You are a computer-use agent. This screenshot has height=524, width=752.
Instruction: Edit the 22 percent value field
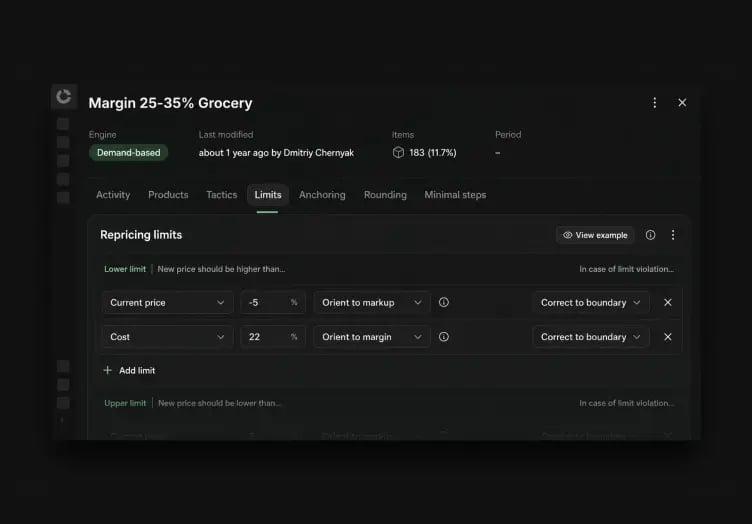pos(273,337)
